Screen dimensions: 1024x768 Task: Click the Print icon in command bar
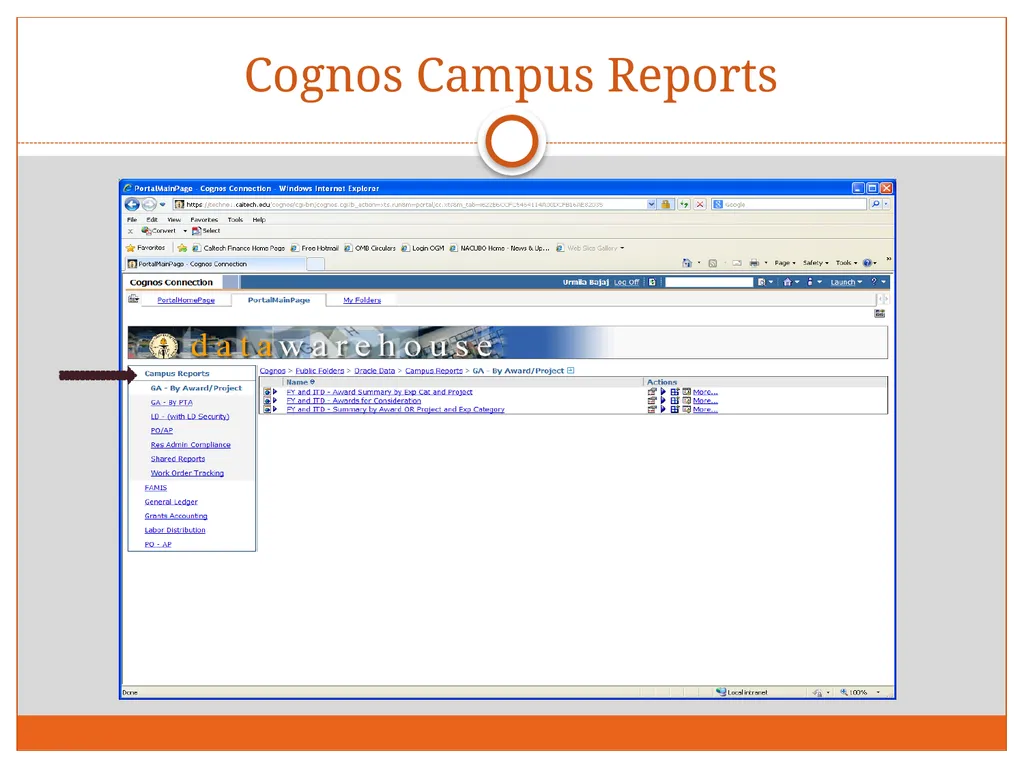(754, 263)
